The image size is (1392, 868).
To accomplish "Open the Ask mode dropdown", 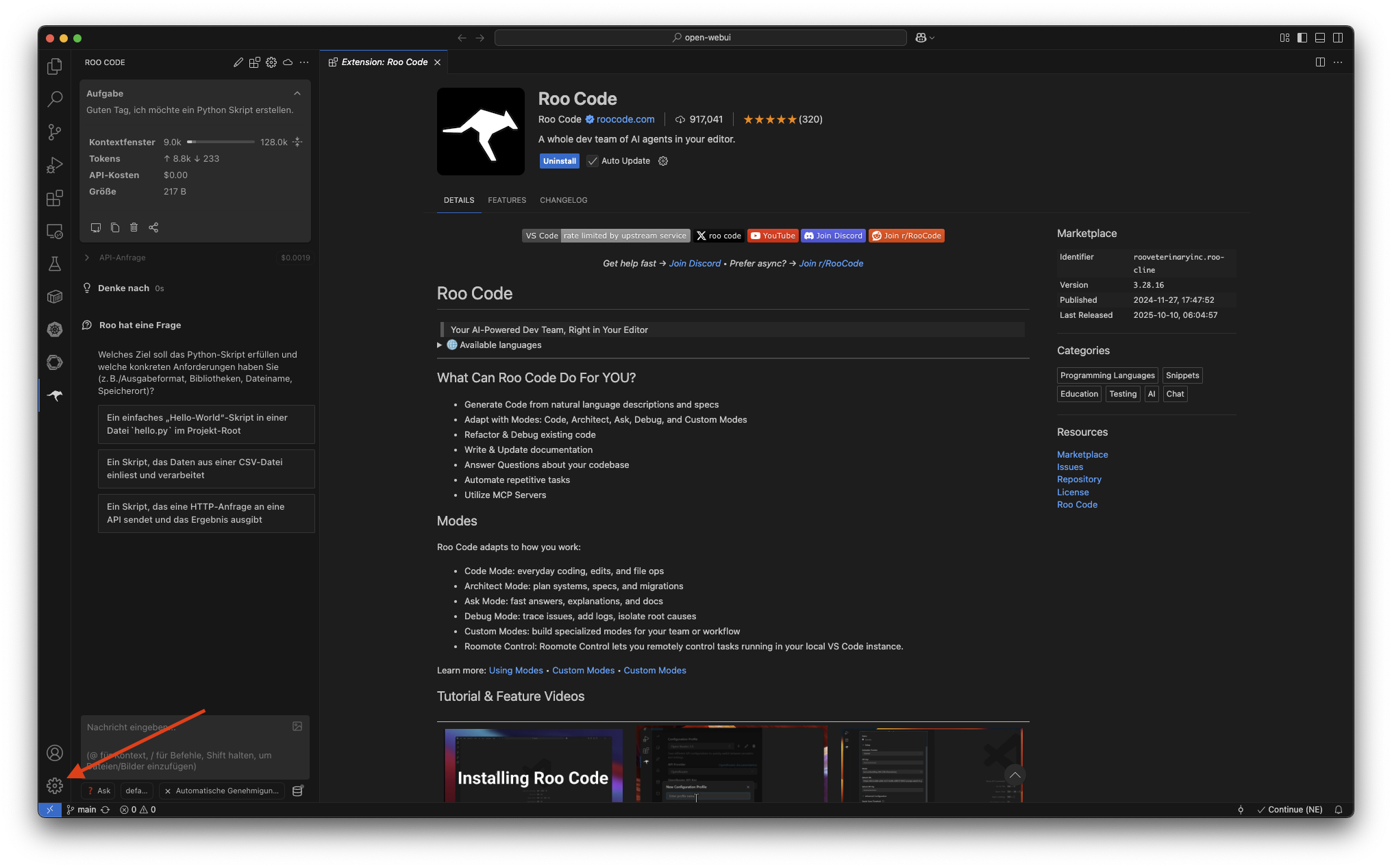I will 99,791.
